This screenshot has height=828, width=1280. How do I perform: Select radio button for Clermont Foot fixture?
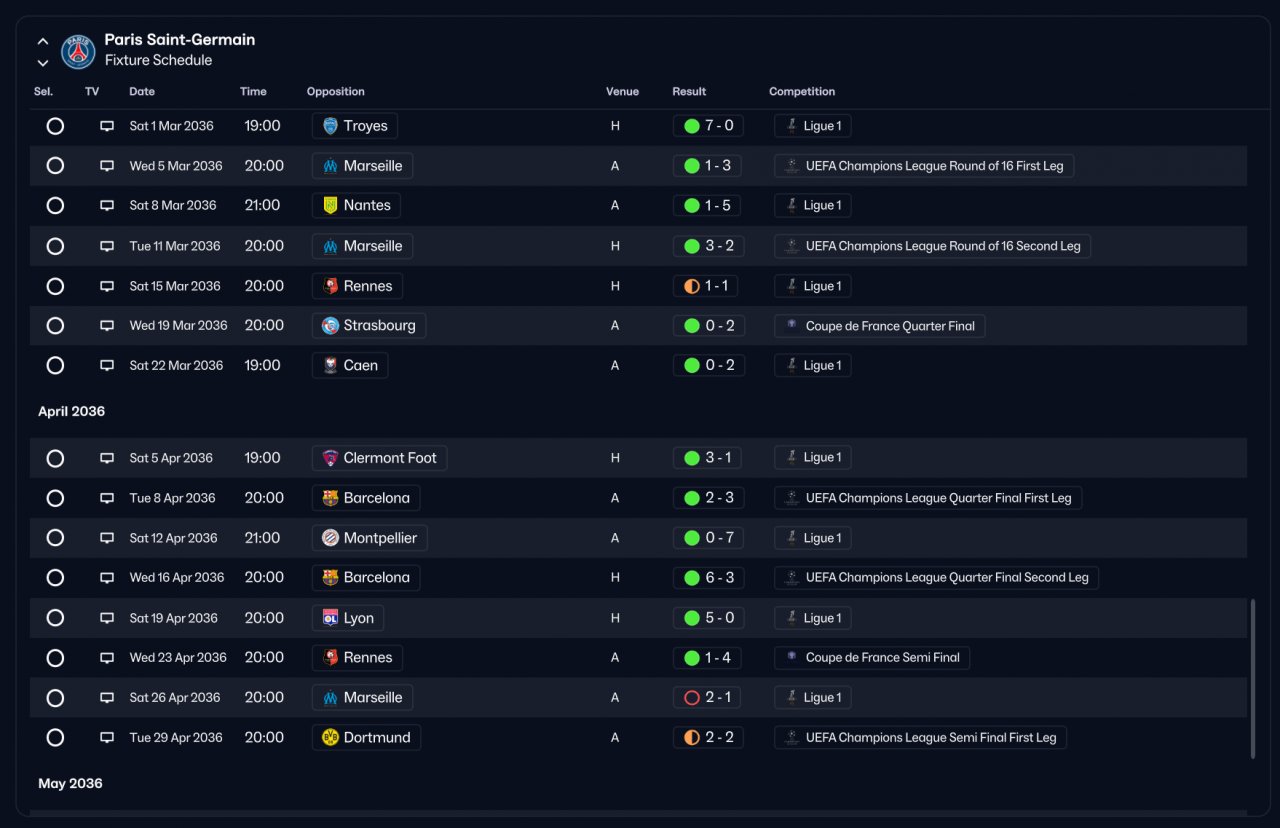pos(55,458)
